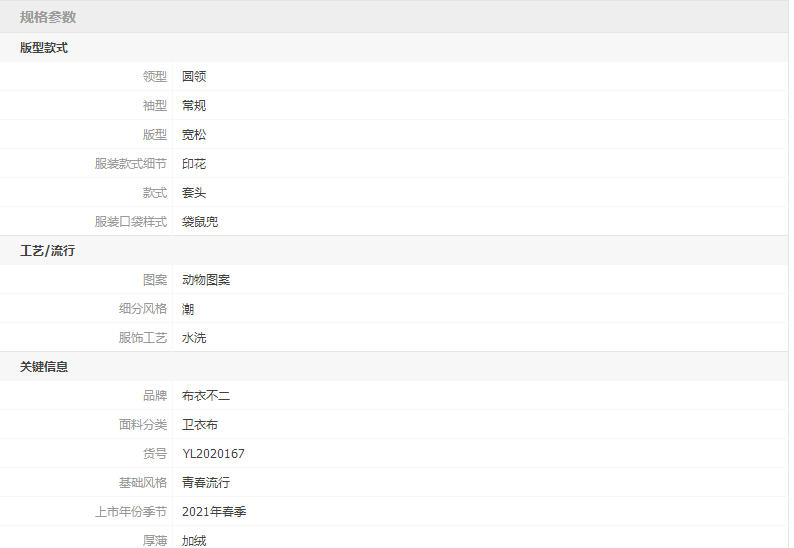The width and height of the screenshot is (794, 548).
Task: Select the 工艺/流行 section header
Action: pyautogui.click(x=47, y=250)
